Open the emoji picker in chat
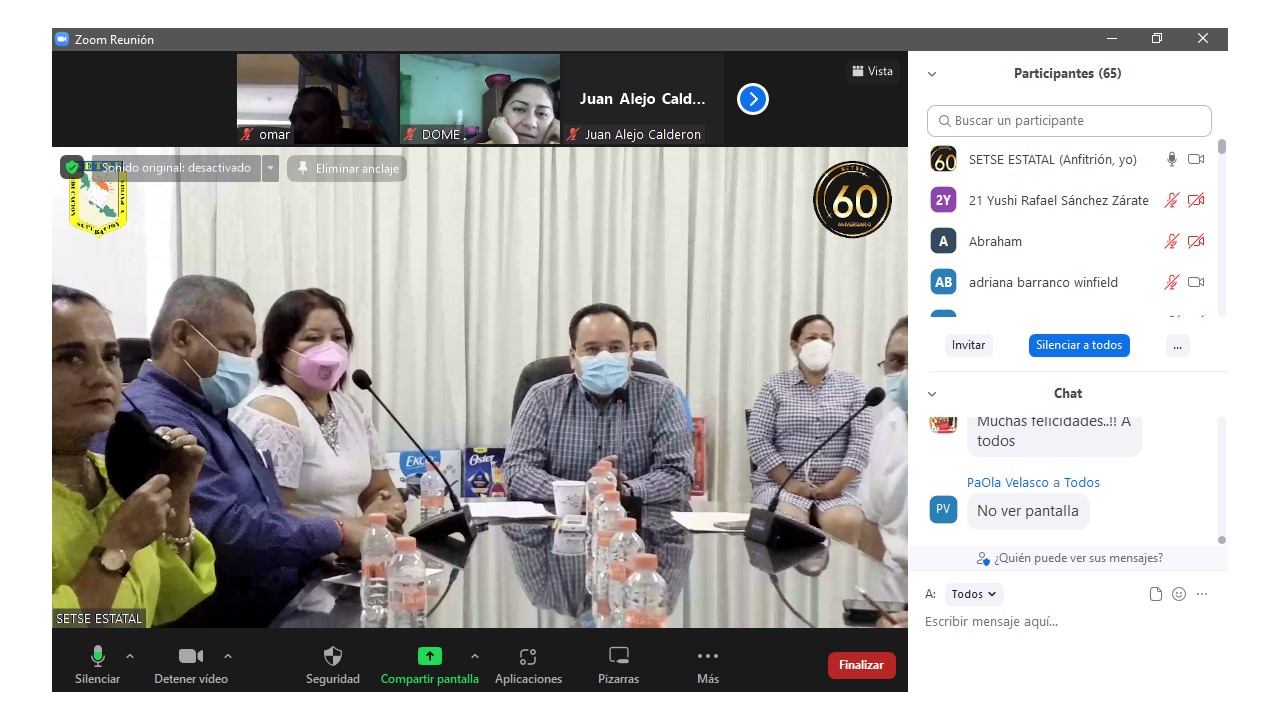 click(x=1179, y=594)
